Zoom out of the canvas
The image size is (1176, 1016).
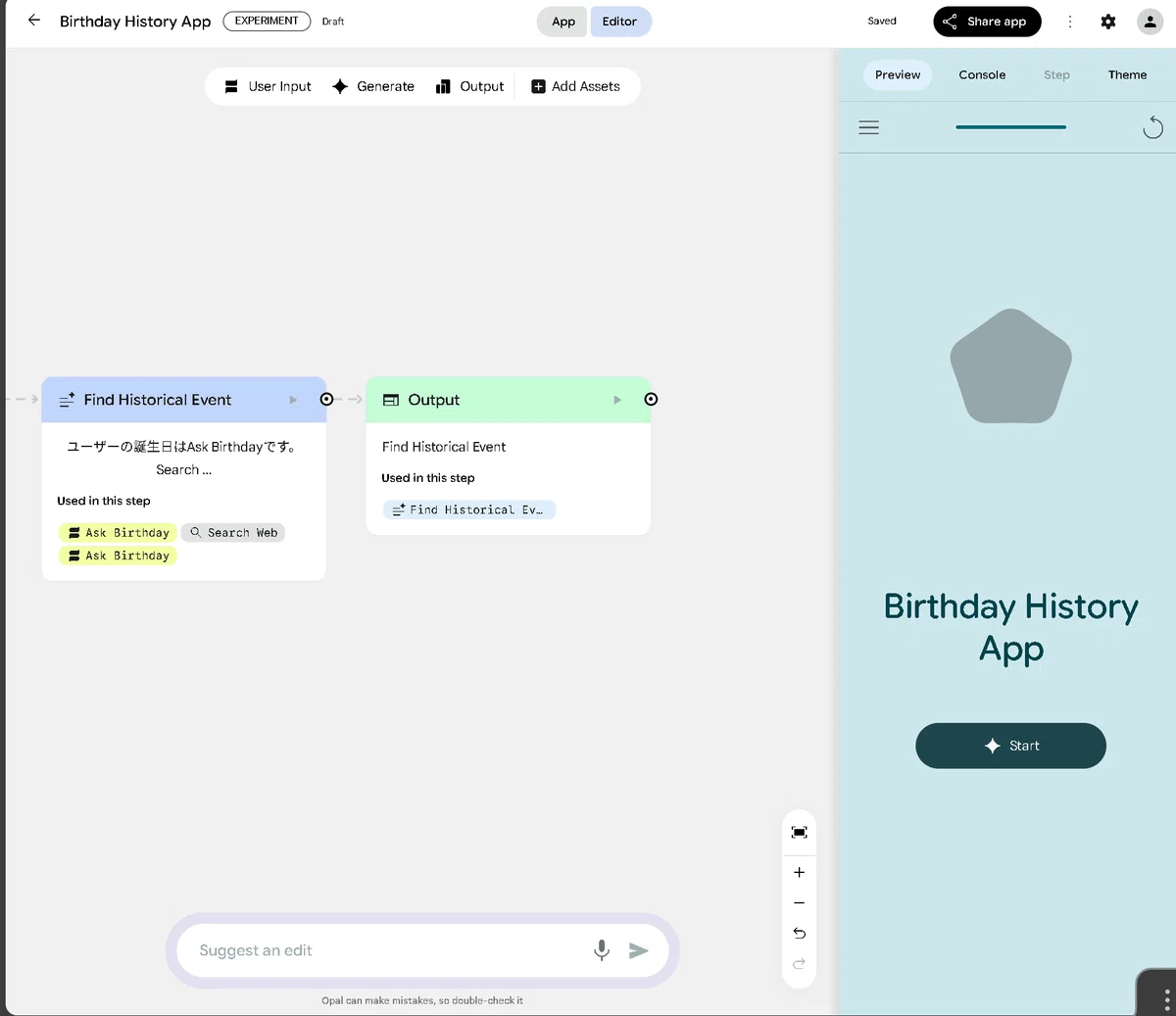[x=800, y=902]
